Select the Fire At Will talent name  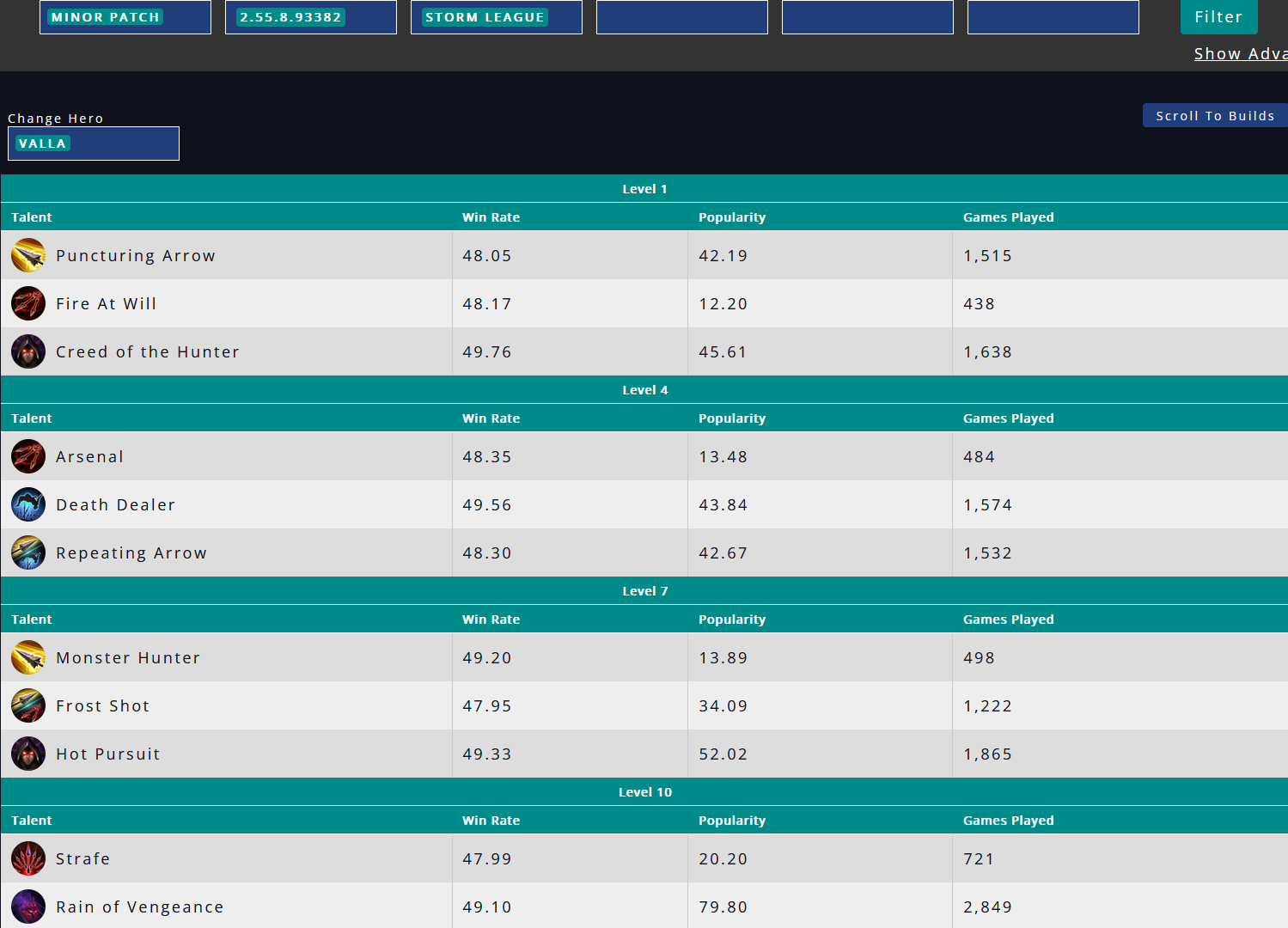click(107, 304)
